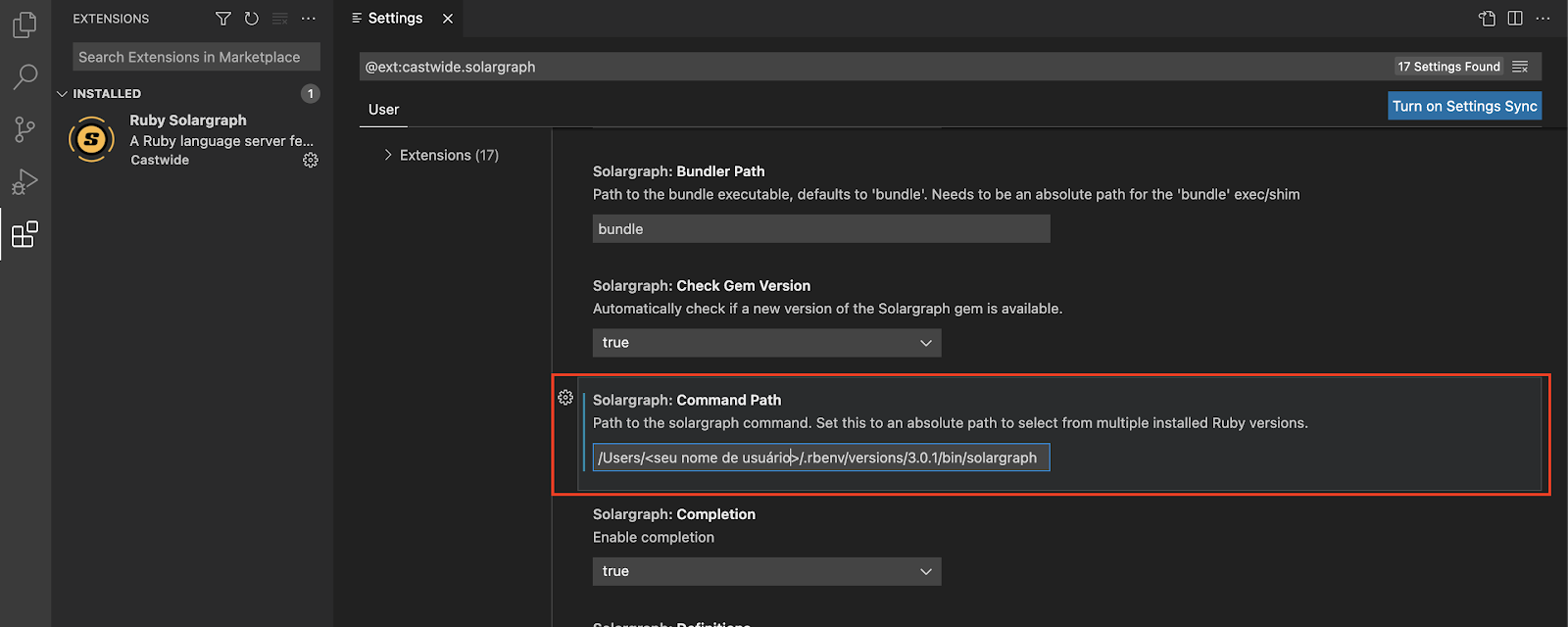Focus the Bundler Path input field
The width and height of the screenshot is (1568, 627).
point(821,229)
